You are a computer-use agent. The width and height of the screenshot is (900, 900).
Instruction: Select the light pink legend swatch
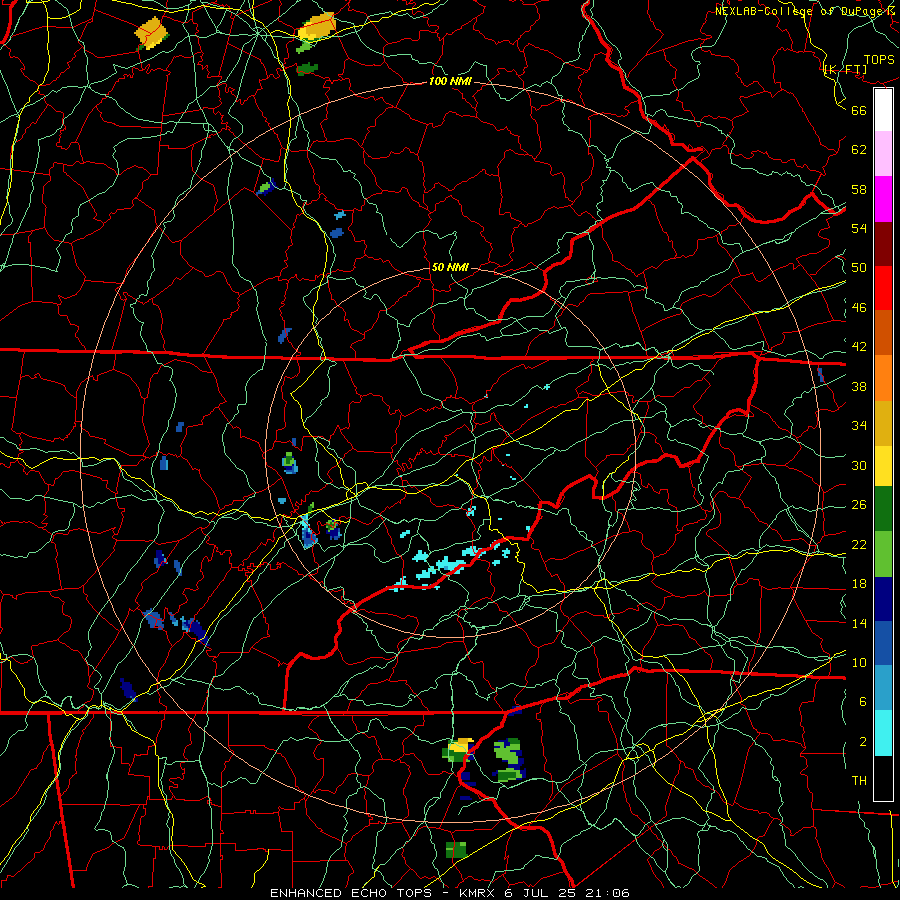[x=883, y=154]
